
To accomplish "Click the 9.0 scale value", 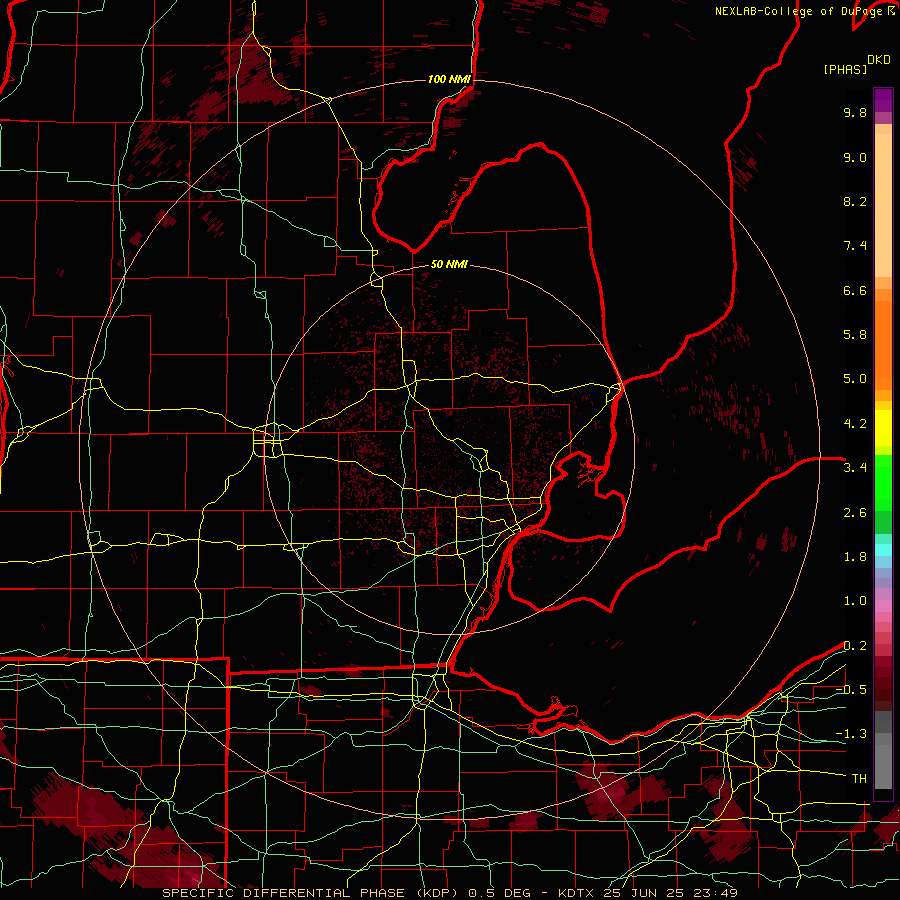I will coord(855,157).
